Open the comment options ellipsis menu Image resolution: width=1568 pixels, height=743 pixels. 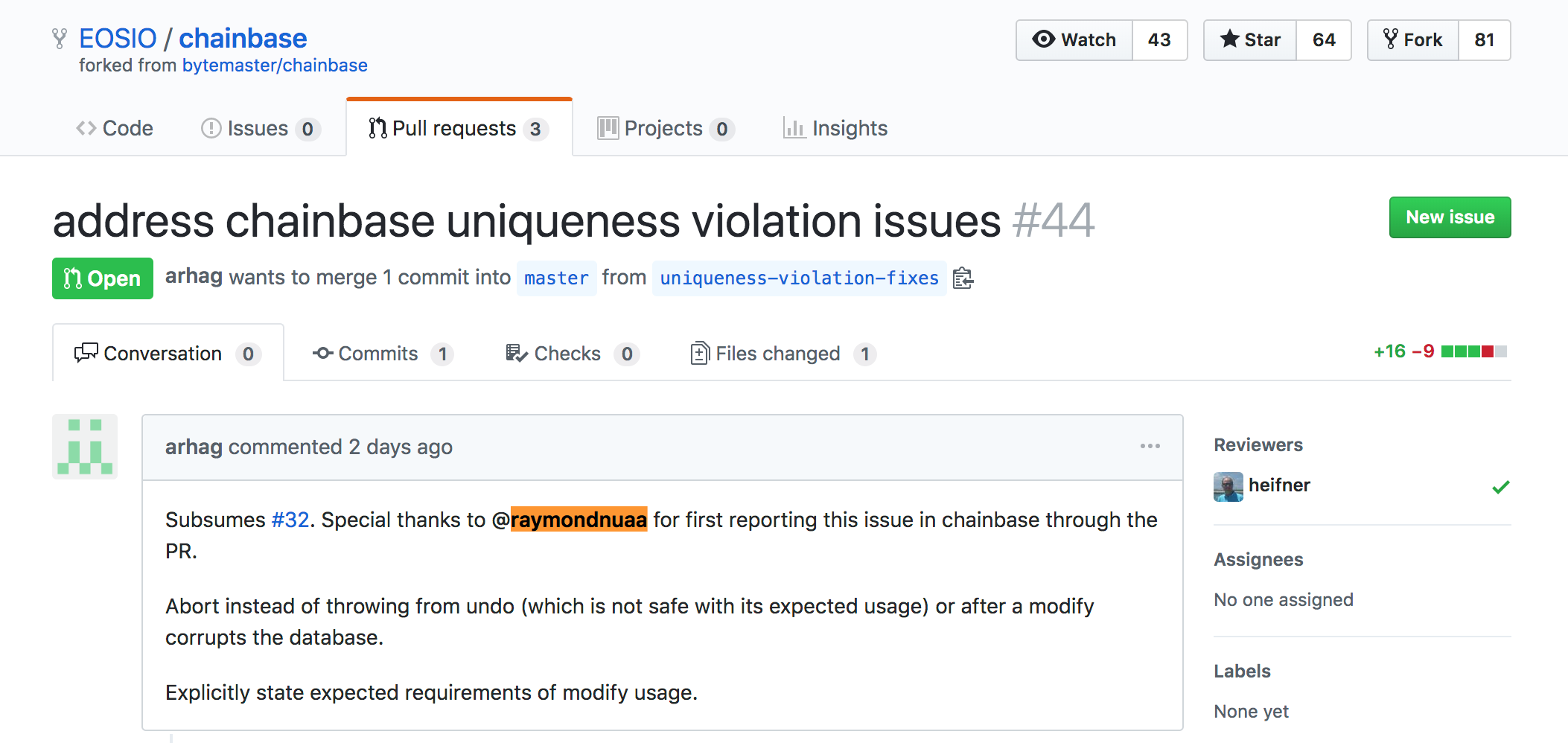(1150, 446)
